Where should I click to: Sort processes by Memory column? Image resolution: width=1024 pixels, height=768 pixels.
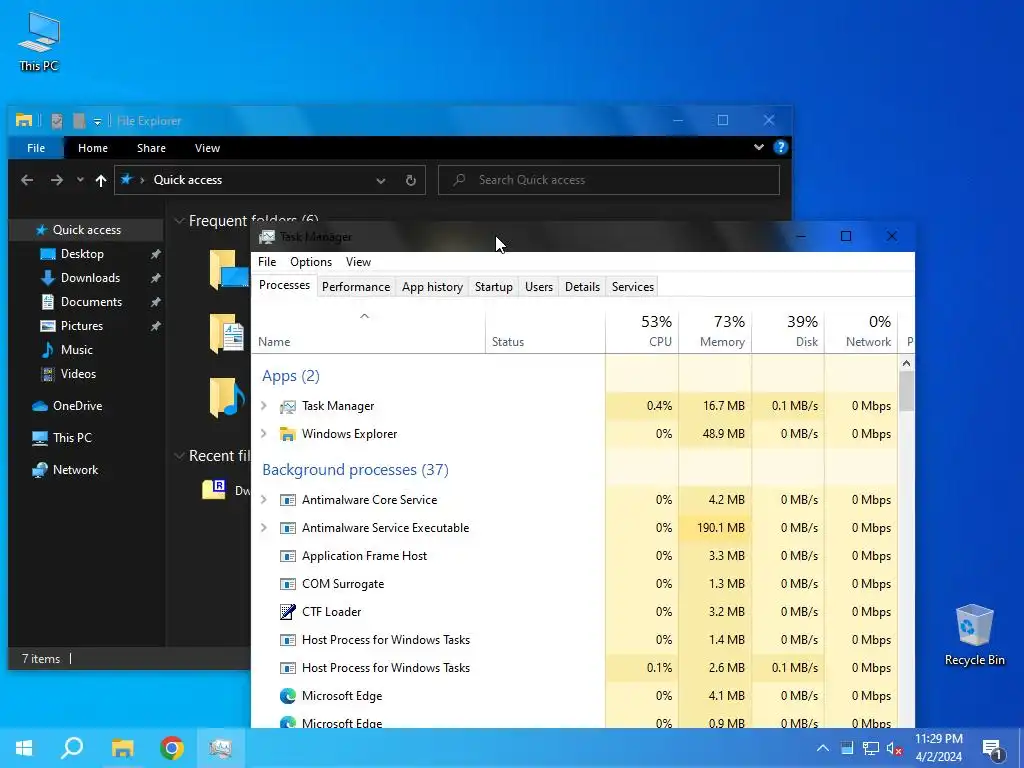(x=716, y=330)
